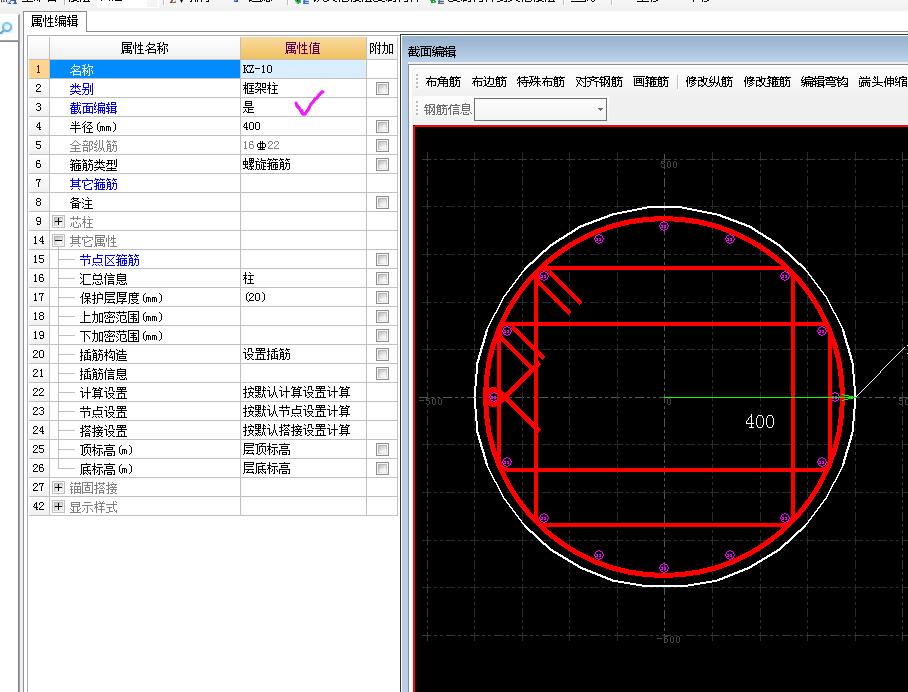Click the 截面编辑 panel title bar

coord(654,51)
